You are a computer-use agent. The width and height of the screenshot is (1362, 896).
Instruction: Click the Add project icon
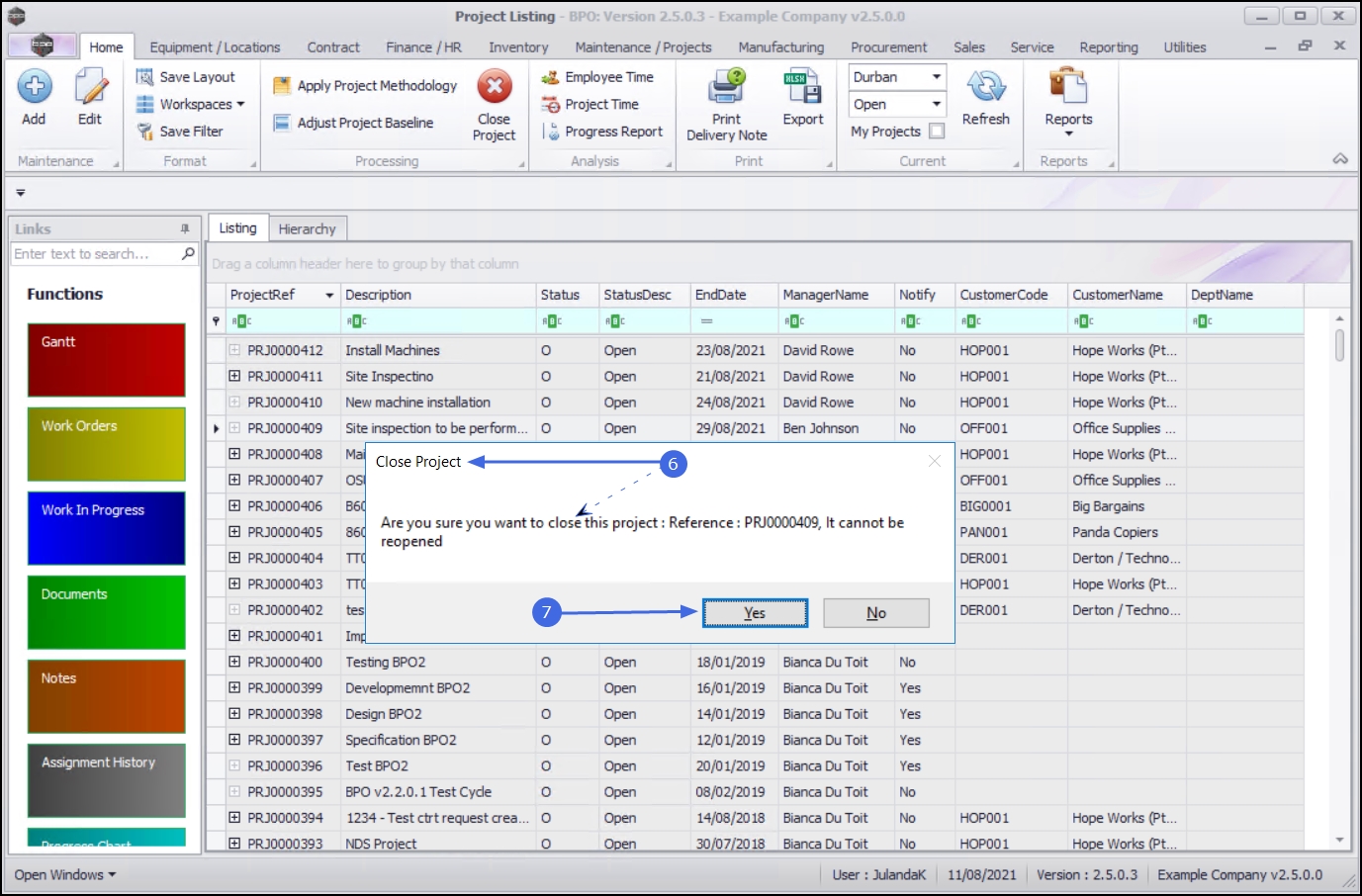point(35,88)
